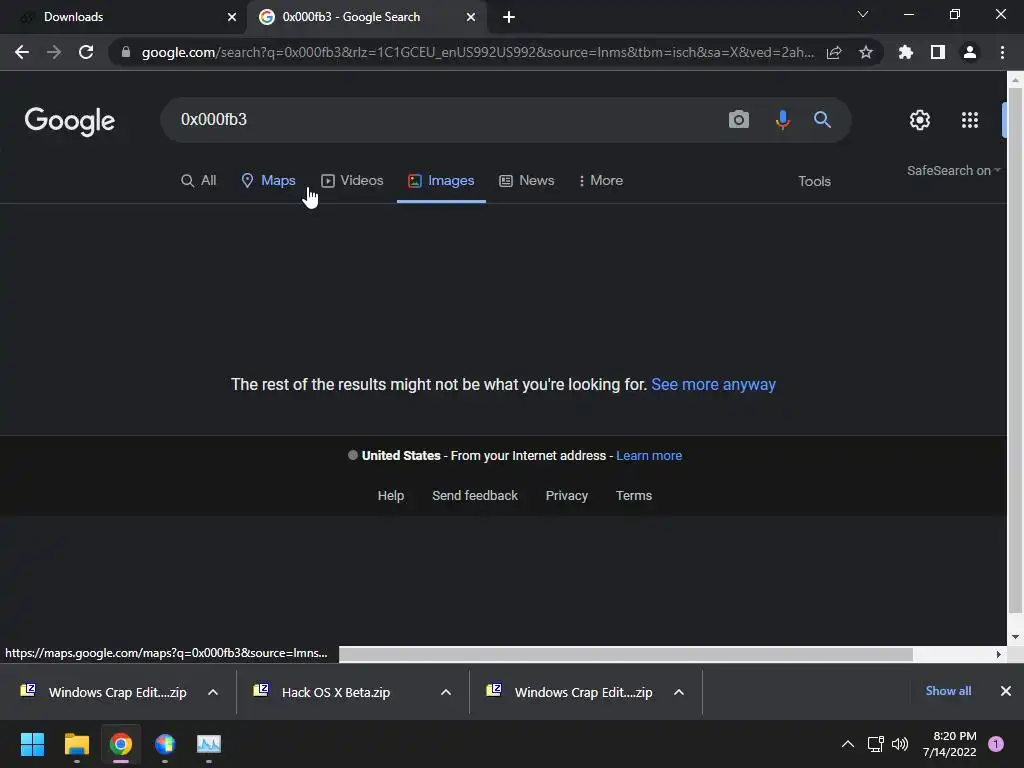Show all downloads

click(x=948, y=691)
